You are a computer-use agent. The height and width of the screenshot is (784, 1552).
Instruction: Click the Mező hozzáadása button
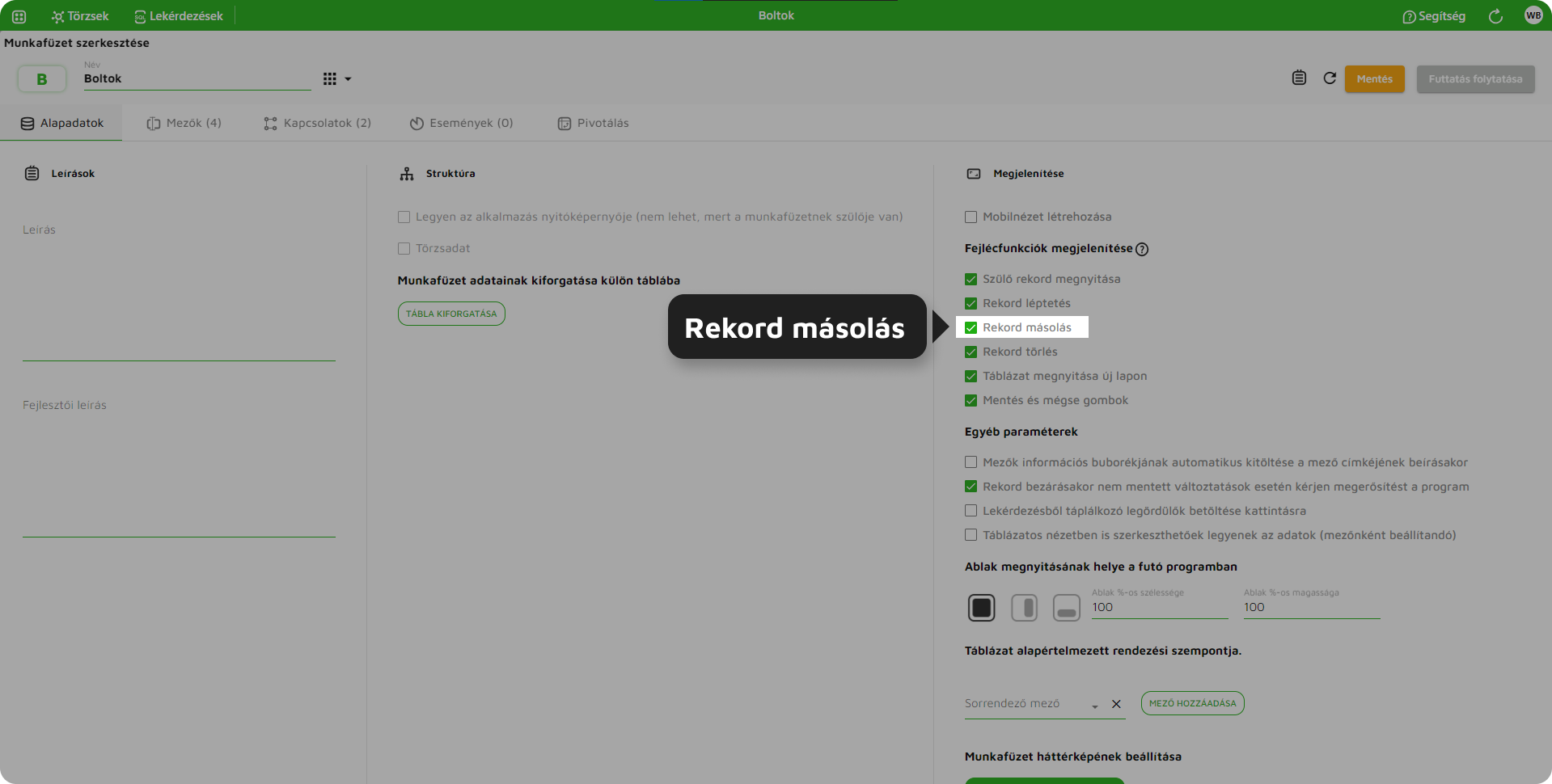(1193, 703)
